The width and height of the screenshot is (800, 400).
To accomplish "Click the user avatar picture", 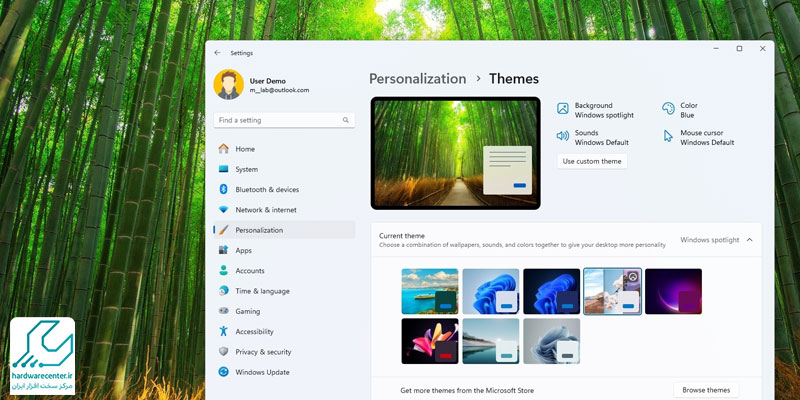I will (x=228, y=84).
